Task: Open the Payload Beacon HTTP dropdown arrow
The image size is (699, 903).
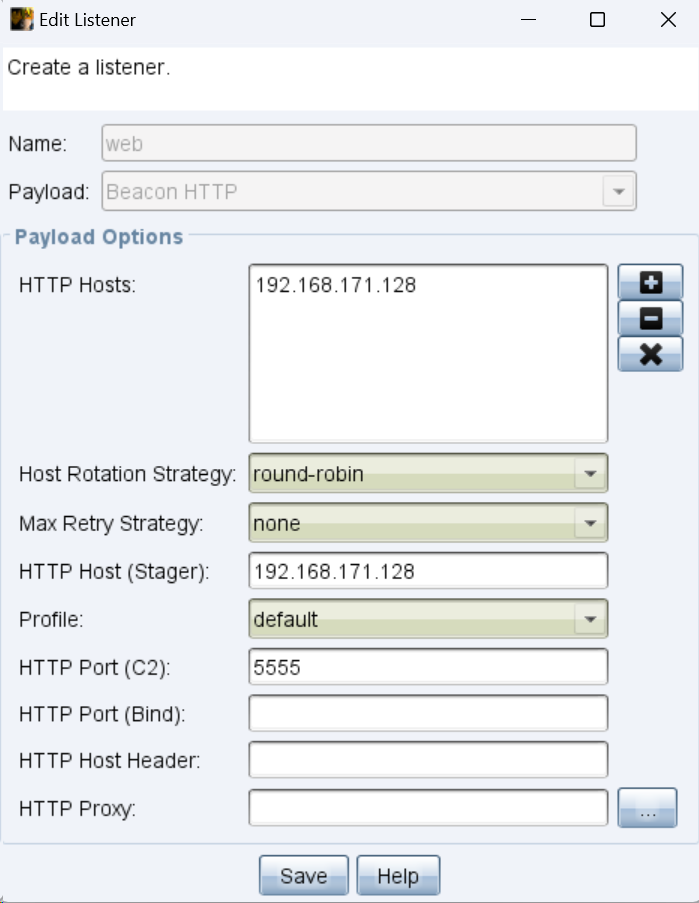Action: (619, 191)
